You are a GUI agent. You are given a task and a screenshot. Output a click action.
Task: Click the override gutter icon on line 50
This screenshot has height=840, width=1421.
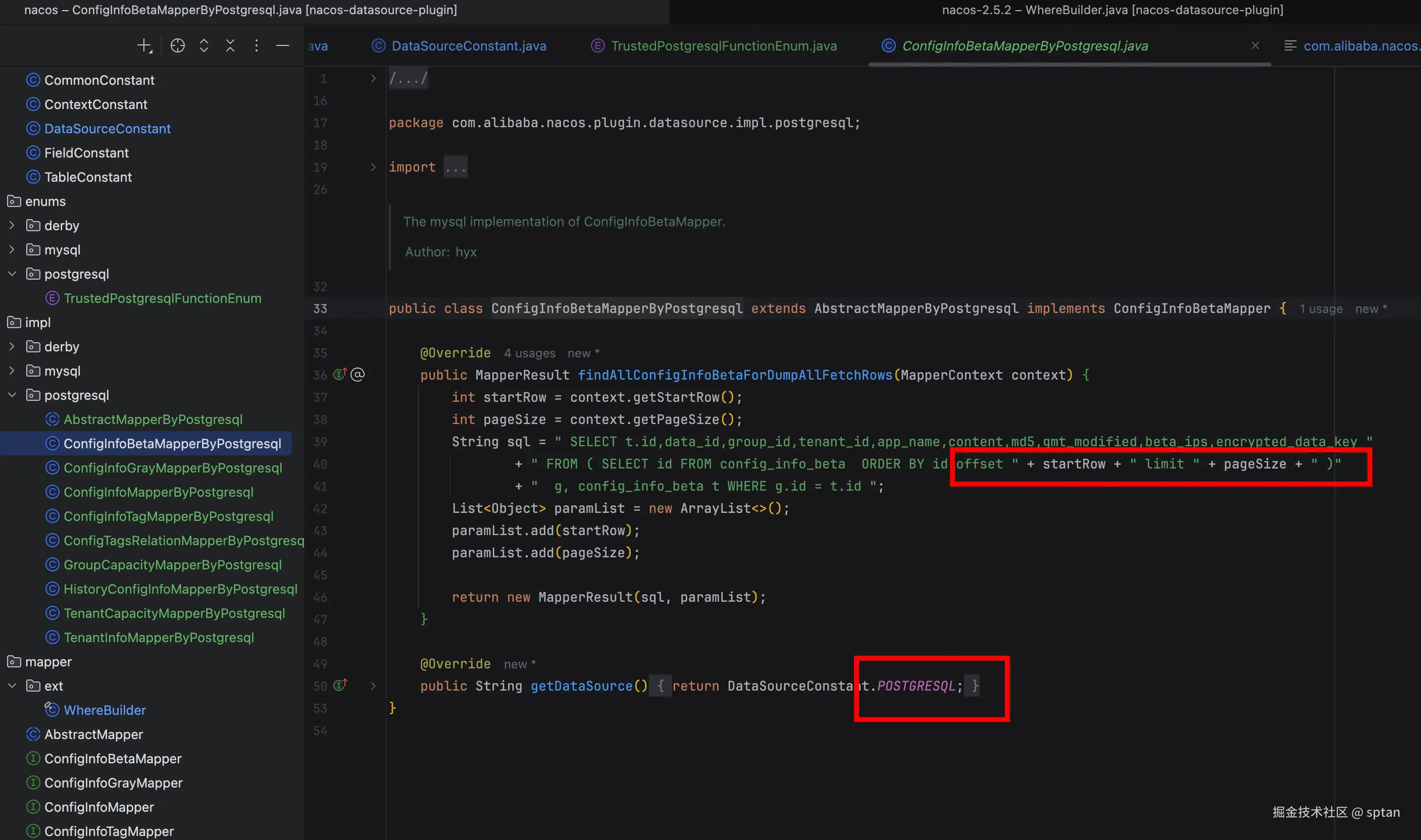click(x=340, y=686)
